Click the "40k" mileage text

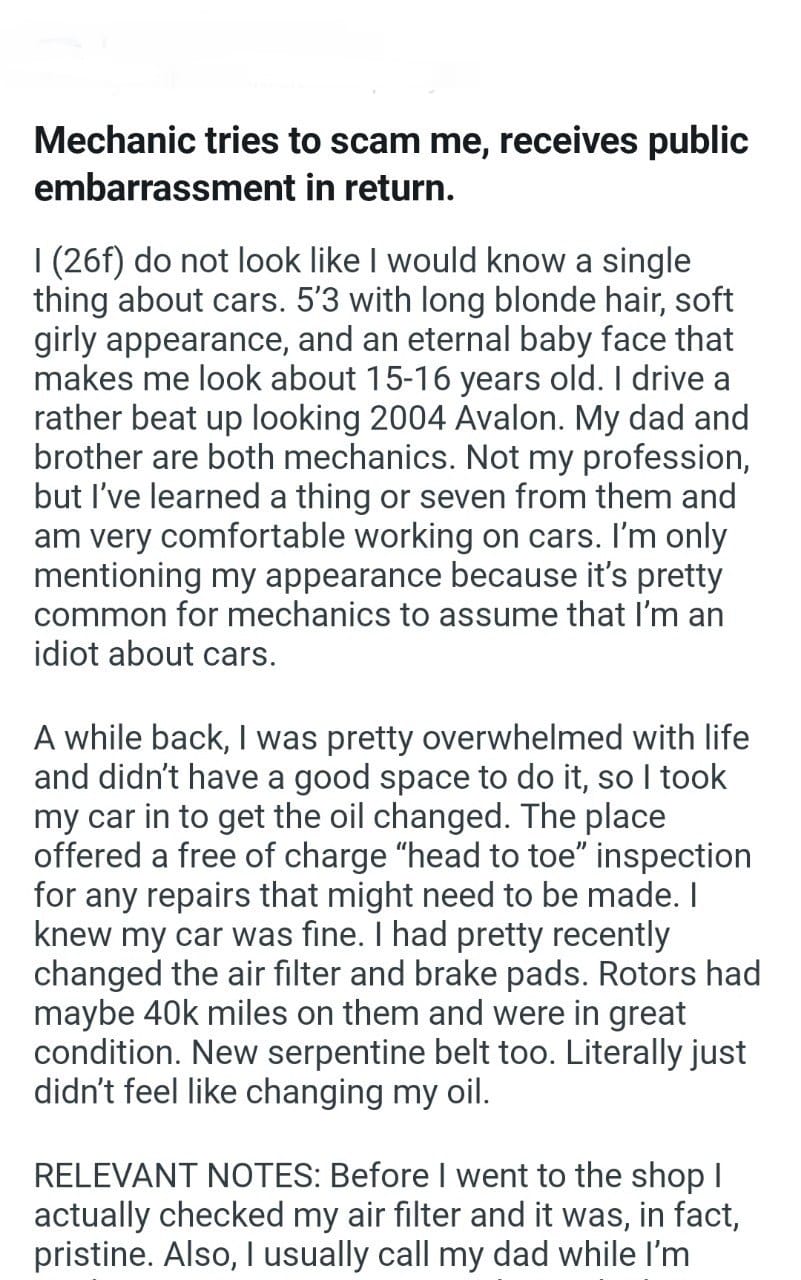171,1013
